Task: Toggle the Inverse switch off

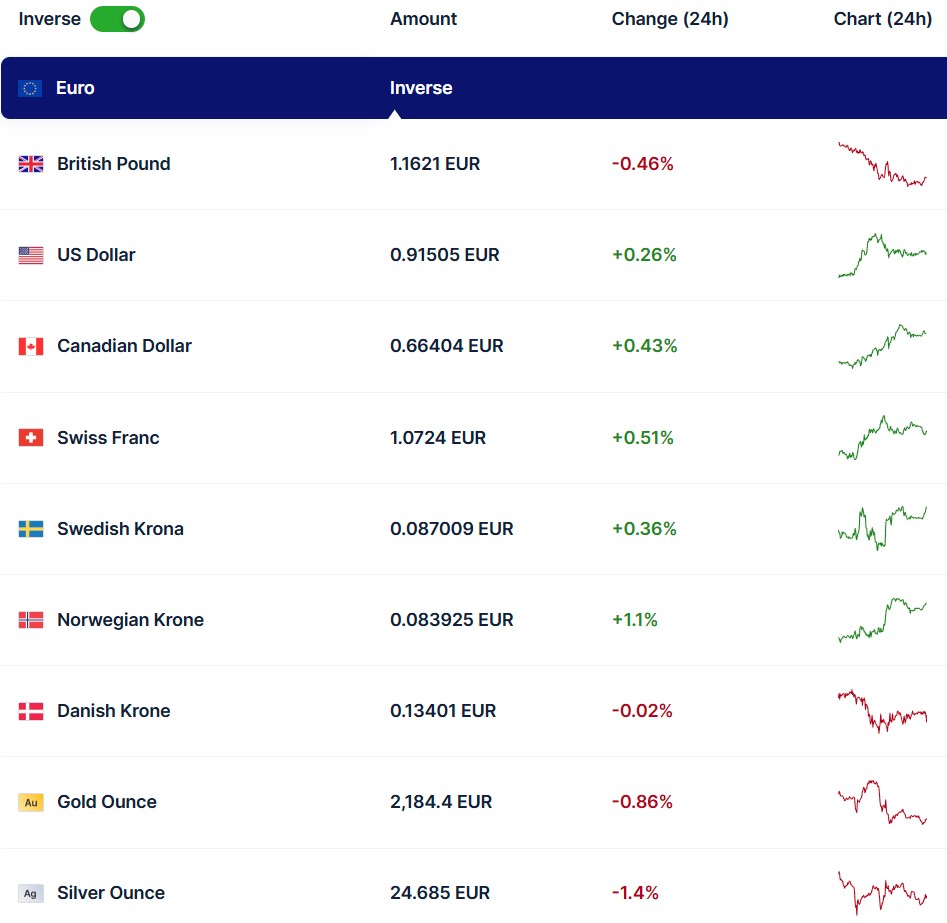Action: click(117, 19)
